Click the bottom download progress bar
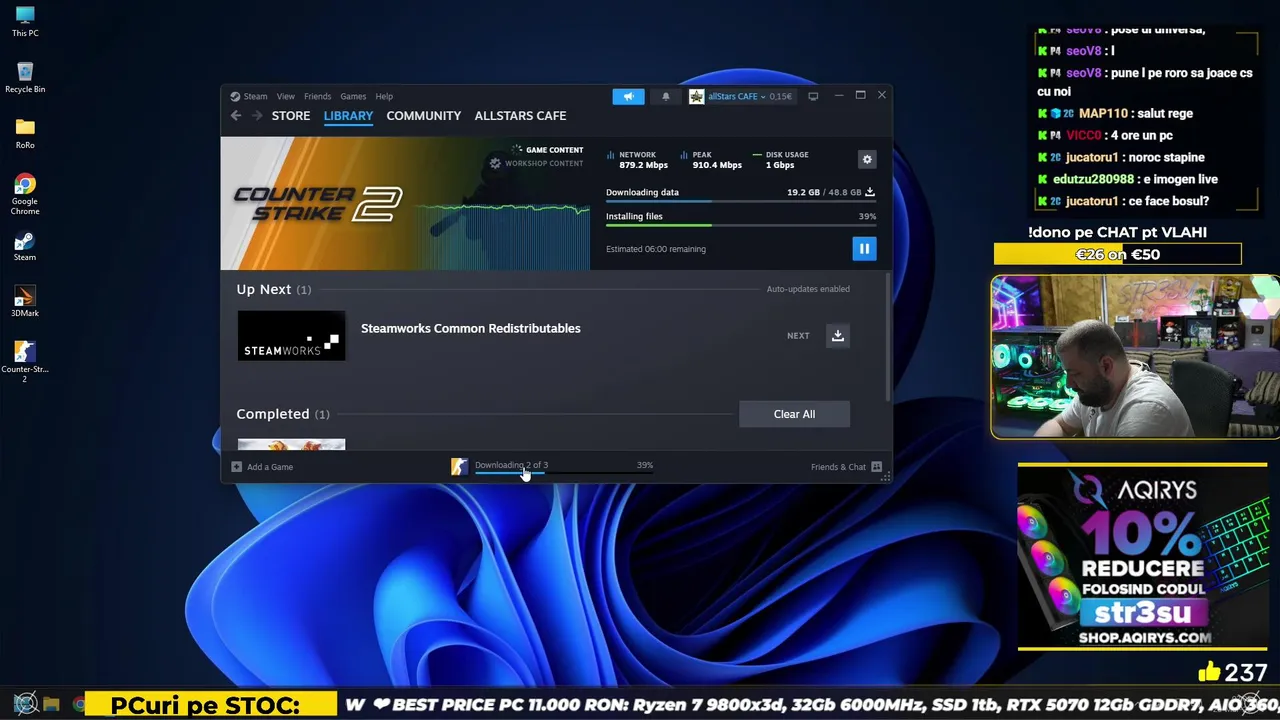 pos(563,473)
